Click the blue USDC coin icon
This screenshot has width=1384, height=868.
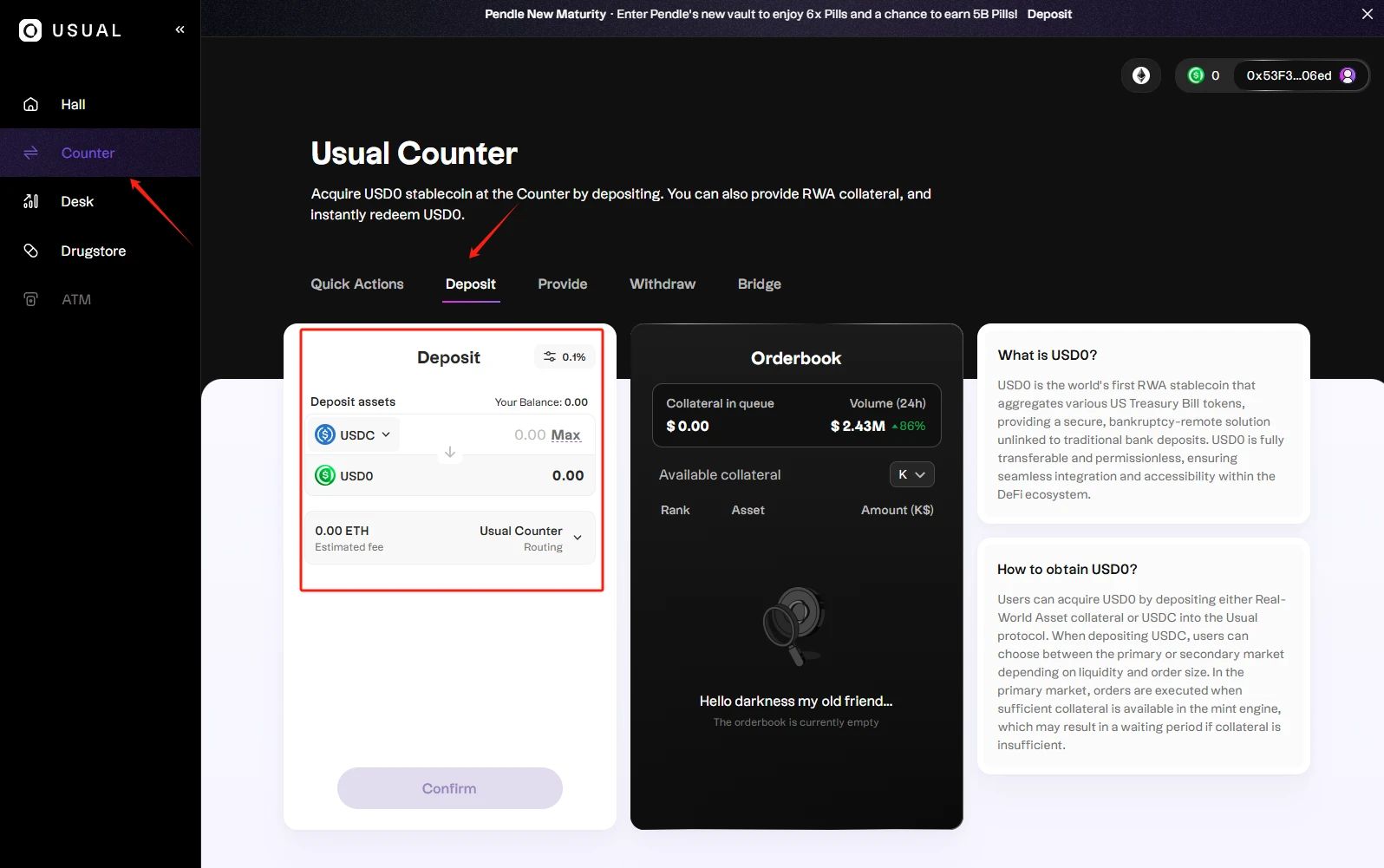click(x=325, y=434)
